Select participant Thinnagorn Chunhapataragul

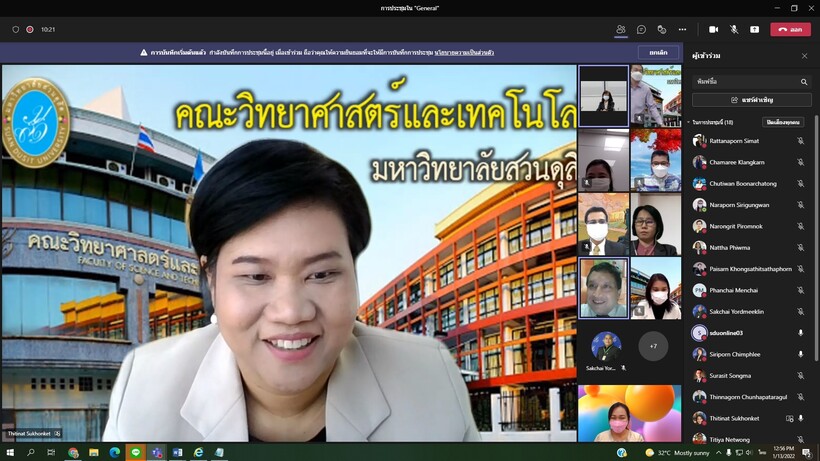[749, 397]
